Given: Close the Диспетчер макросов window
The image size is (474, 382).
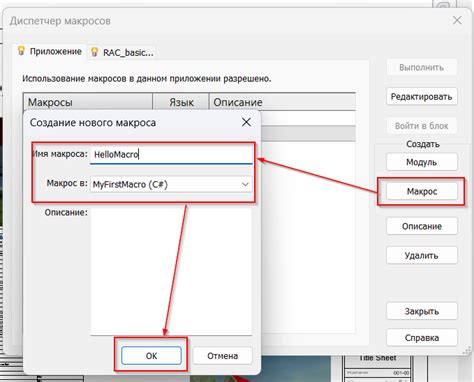Looking at the screenshot, I should (x=457, y=20).
